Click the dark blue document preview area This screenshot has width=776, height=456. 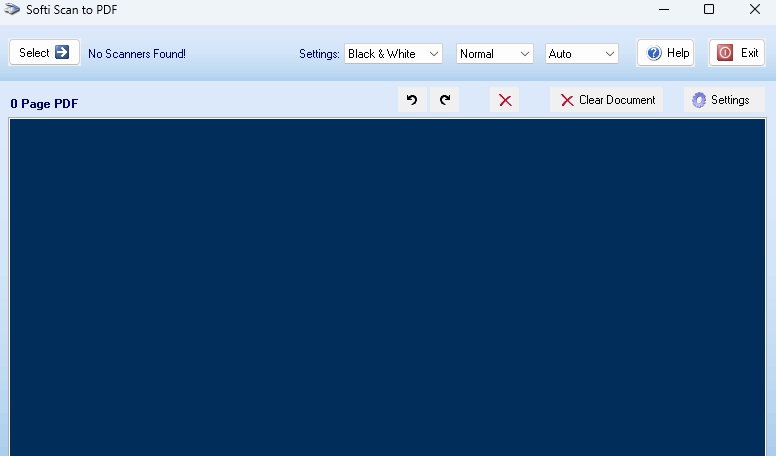click(x=388, y=287)
